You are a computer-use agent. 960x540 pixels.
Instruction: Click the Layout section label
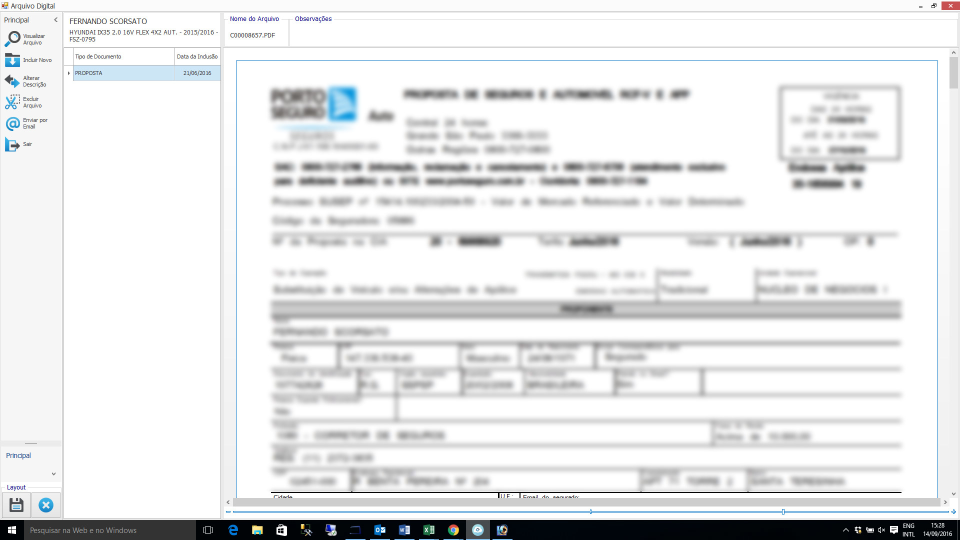pyautogui.click(x=16, y=487)
